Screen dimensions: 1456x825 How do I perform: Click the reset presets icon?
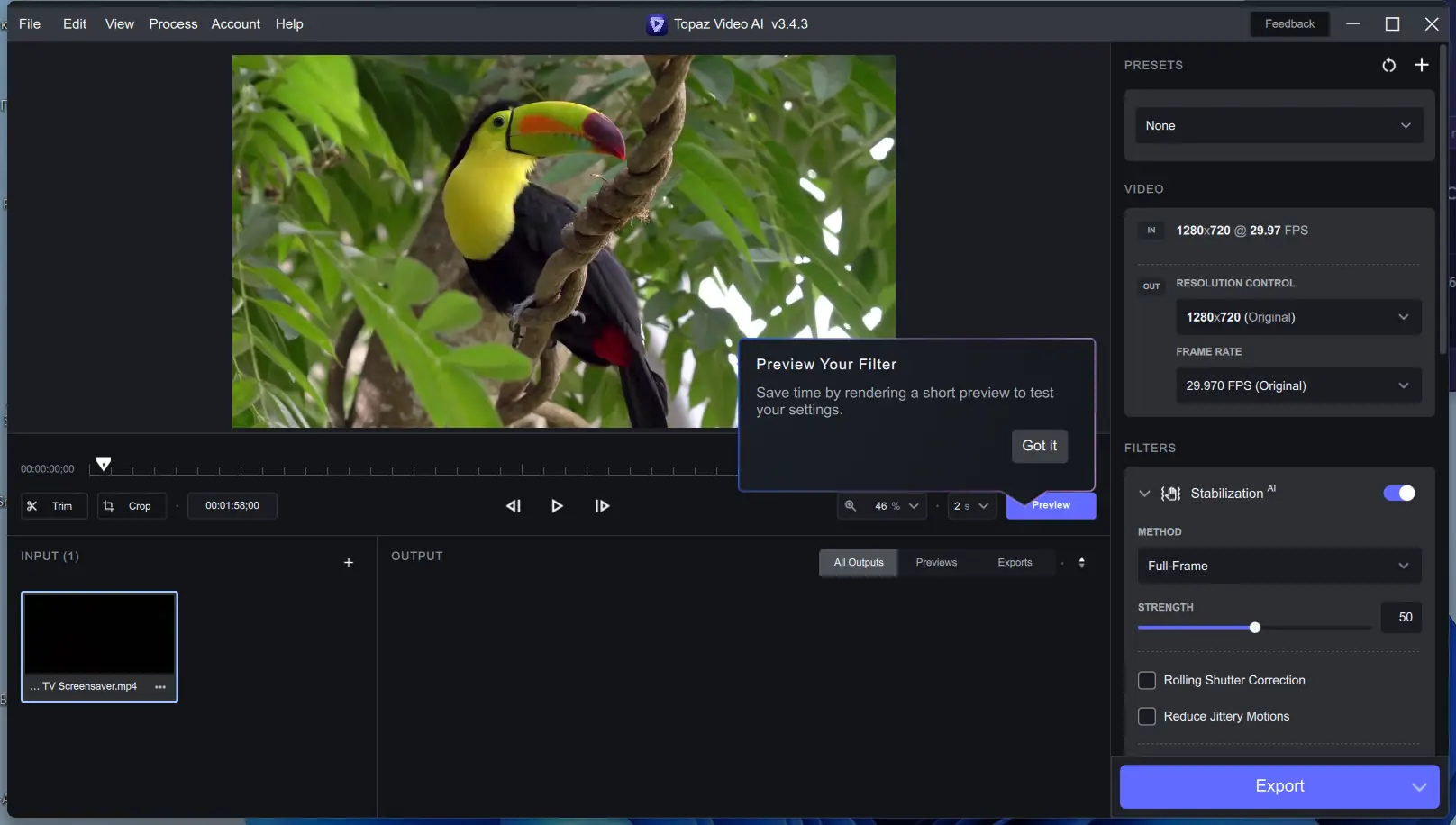1388,65
